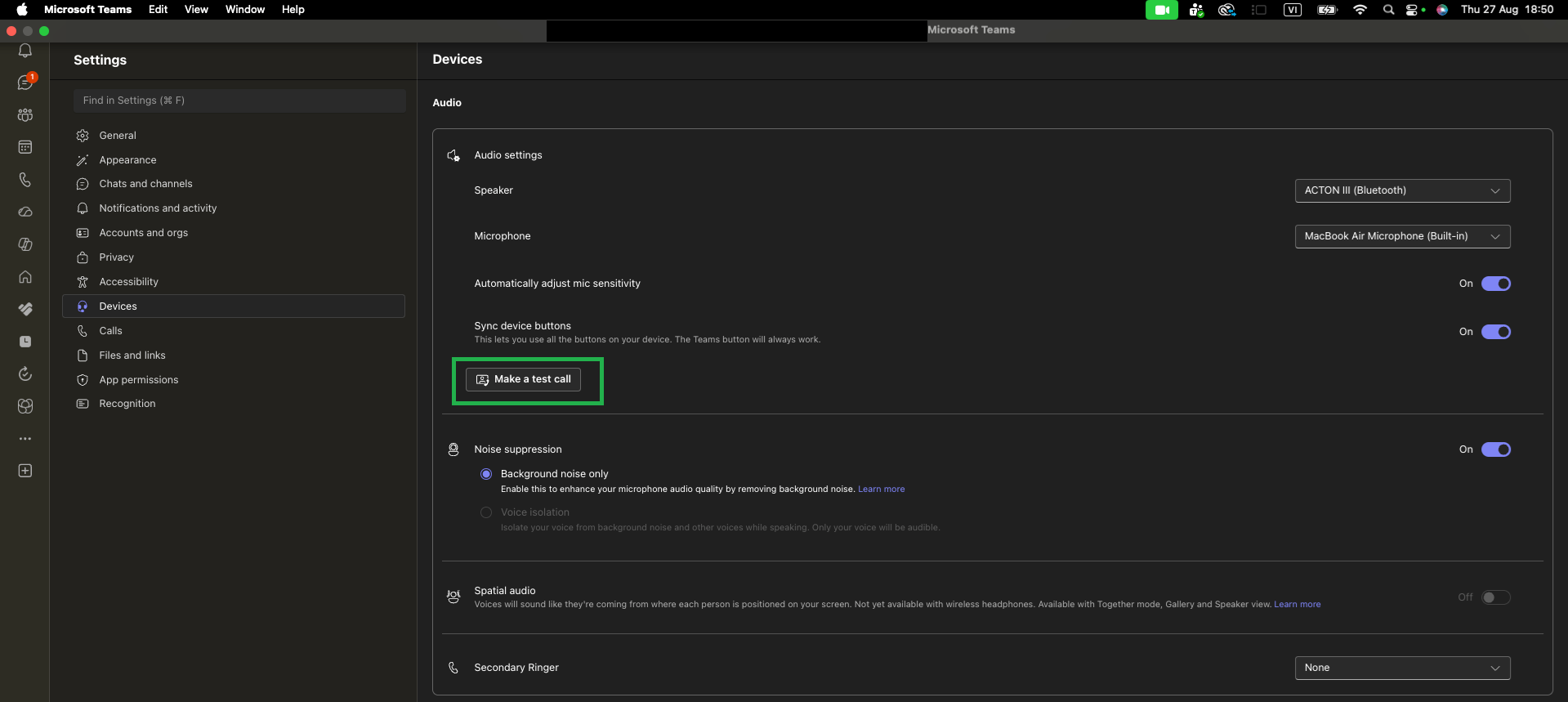Open Learn more link for Spatial audio
This screenshot has width=1568, height=702.
click(x=1297, y=605)
